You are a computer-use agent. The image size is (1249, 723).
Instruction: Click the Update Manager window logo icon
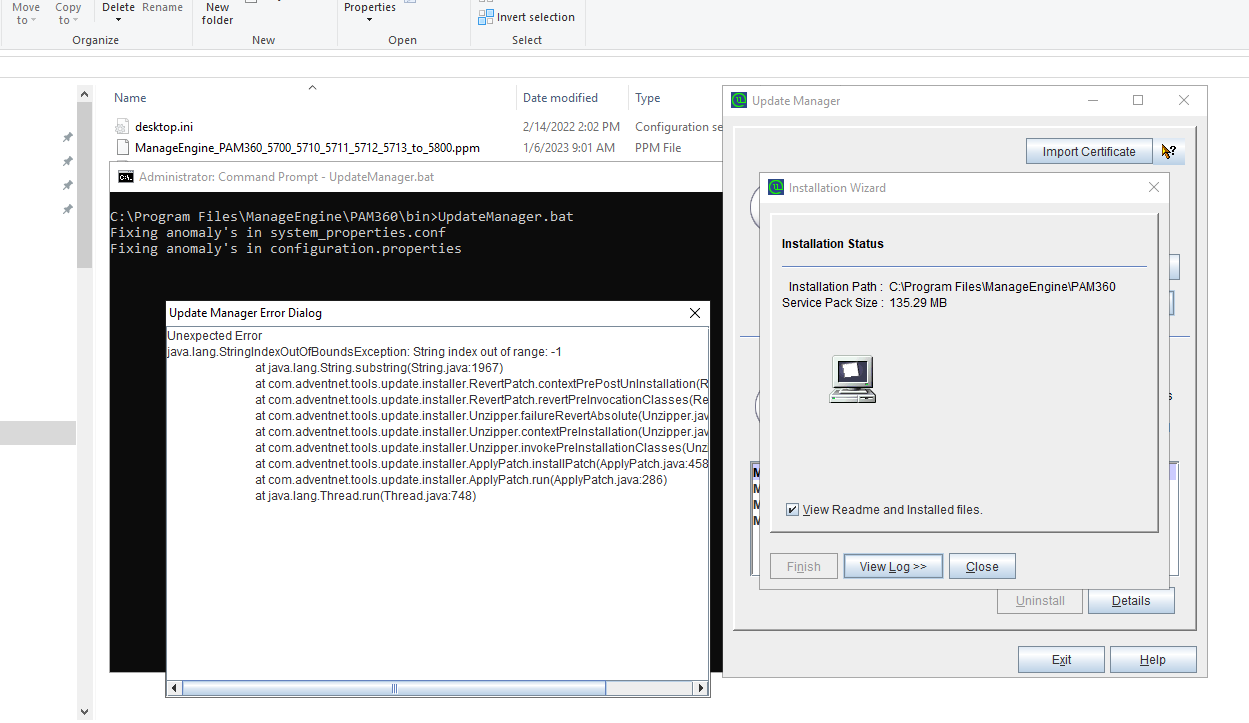739,100
